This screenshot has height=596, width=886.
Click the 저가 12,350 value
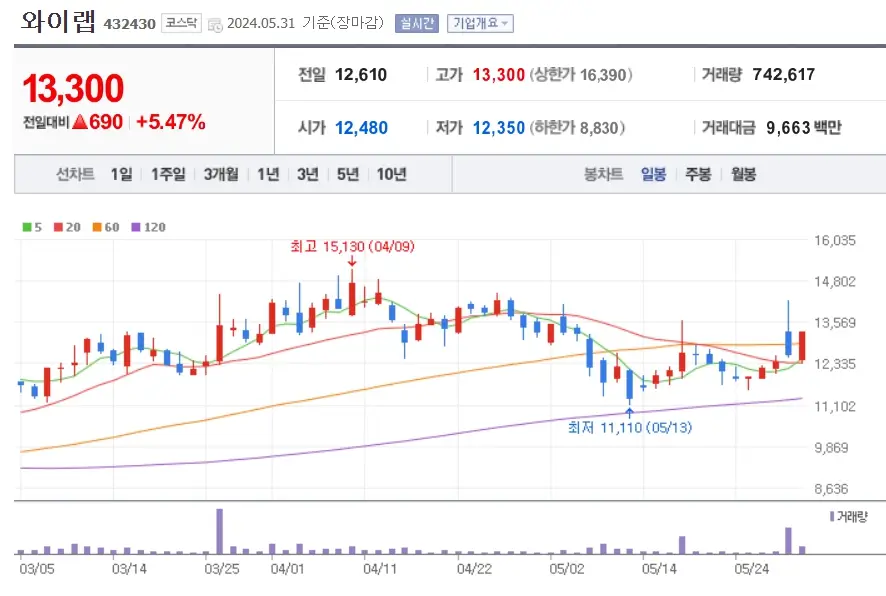[499, 128]
